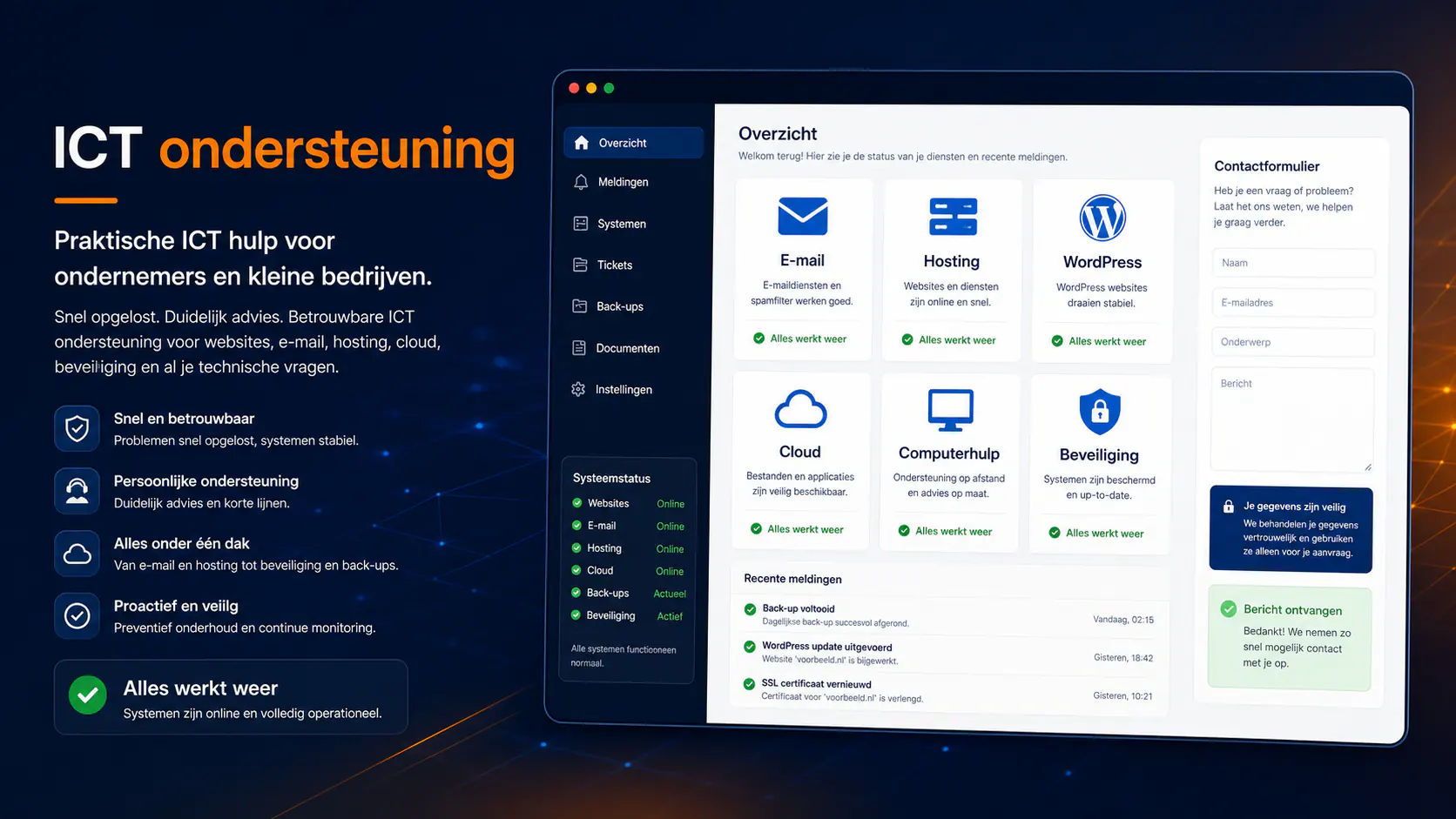Click the Systemen server icon in sidebar
This screenshot has height=819, width=1456.
pyautogui.click(x=580, y=224)
